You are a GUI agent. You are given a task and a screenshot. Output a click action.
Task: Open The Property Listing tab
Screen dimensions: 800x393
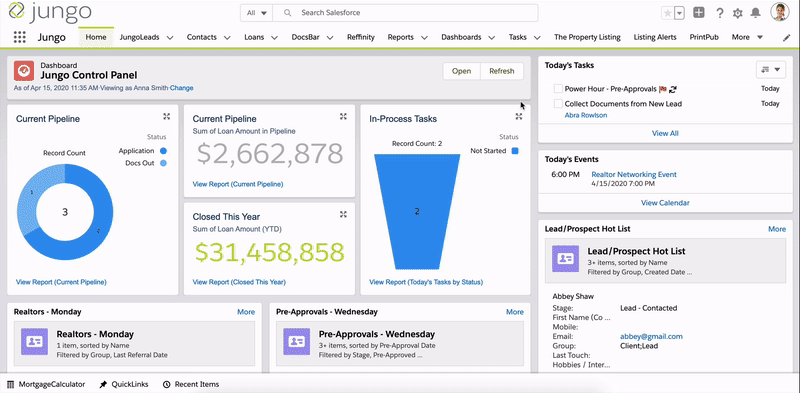[x=587, y=37]
